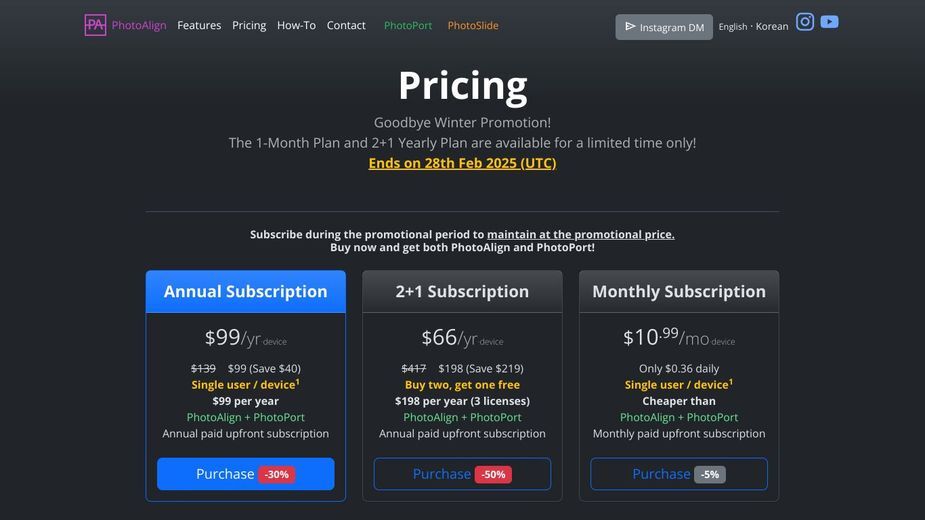
Task: Click the paper-plane icon in Instagram DM
Action: point(630,27)
